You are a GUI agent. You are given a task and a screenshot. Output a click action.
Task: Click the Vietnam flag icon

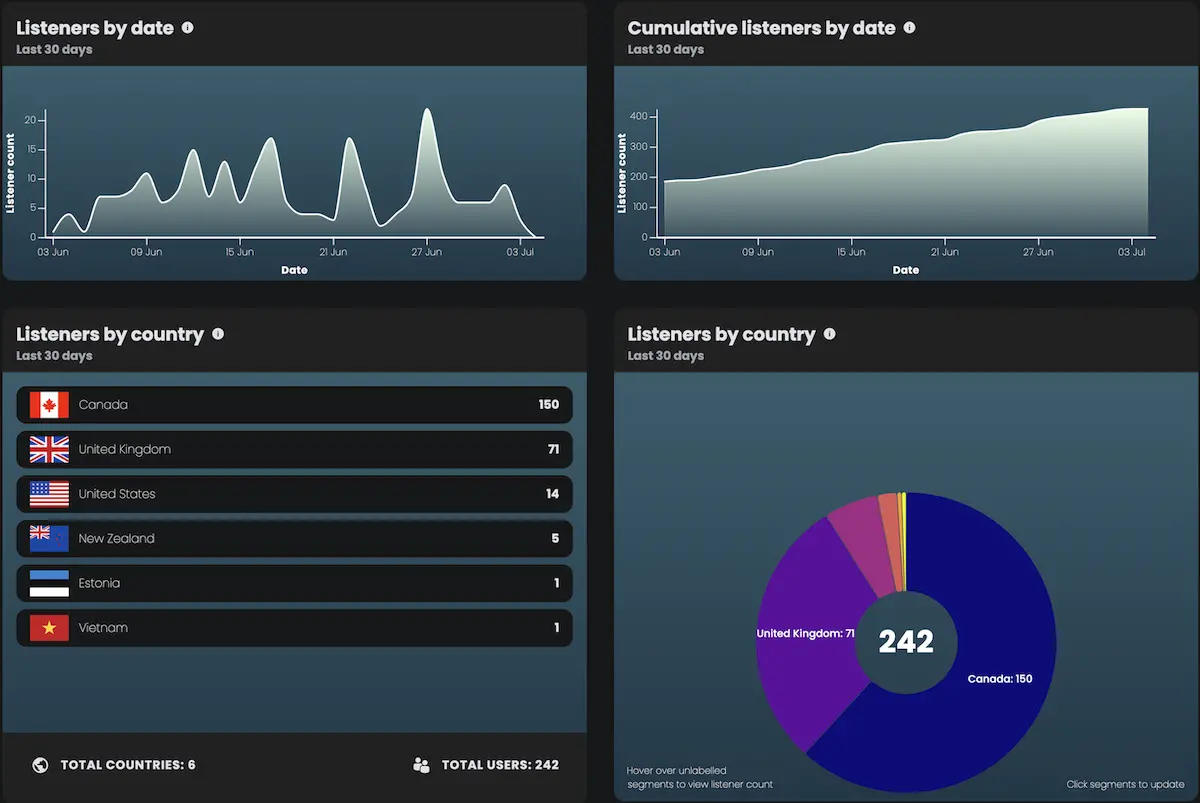(49, 628)
